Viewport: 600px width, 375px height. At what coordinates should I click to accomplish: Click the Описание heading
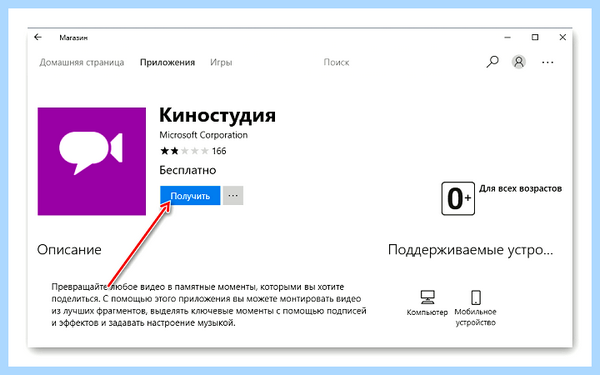pos(69,249)
